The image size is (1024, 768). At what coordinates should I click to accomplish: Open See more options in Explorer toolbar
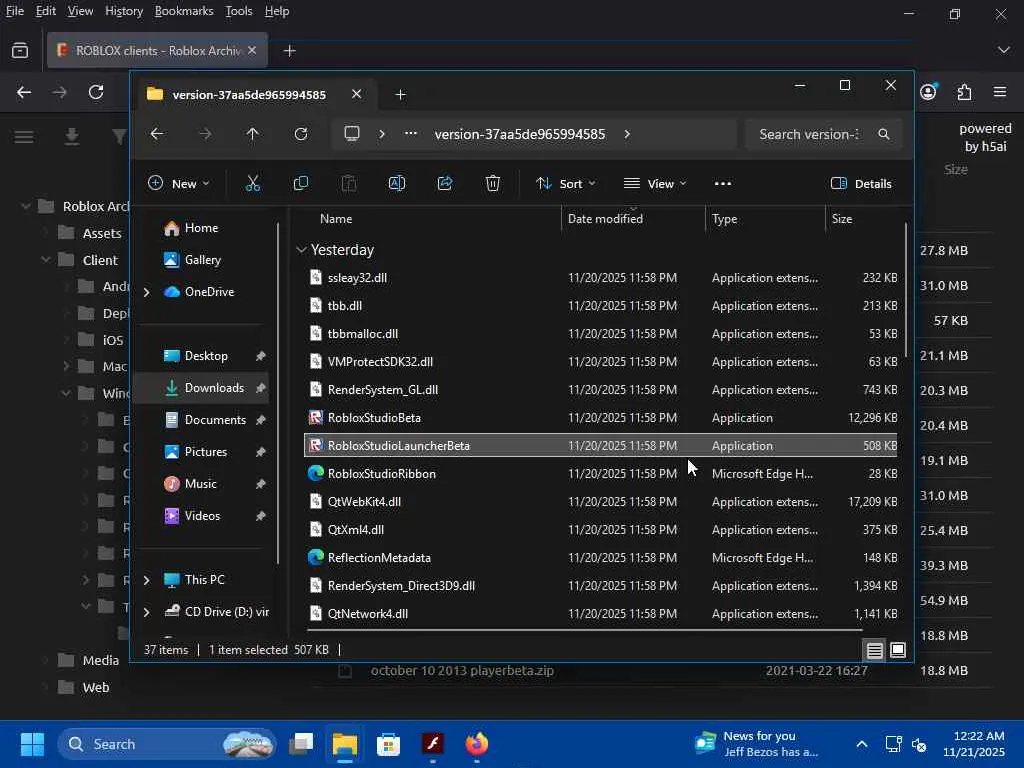[x=723, y=184]
